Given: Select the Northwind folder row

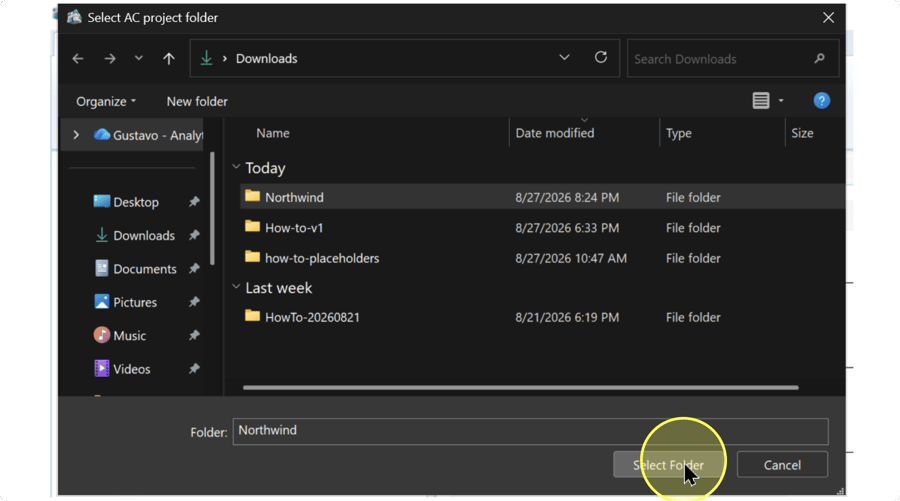Looking at the screenshot, I should point(542,197).
